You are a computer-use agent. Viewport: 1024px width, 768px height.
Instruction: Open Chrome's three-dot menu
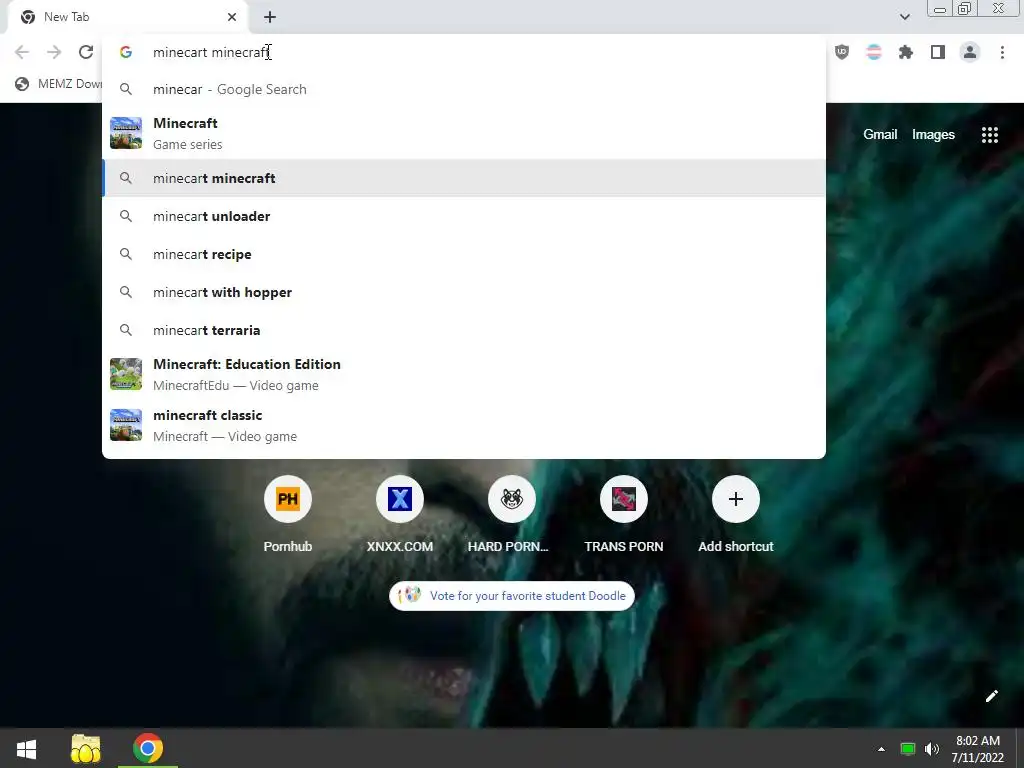tap(1002, 52)
